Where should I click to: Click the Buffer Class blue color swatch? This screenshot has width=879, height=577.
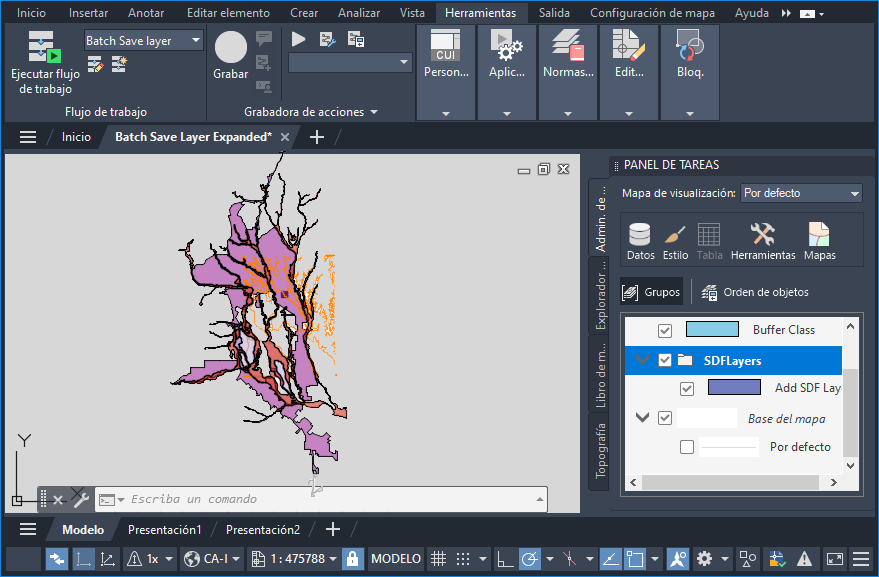coord(712,330)
